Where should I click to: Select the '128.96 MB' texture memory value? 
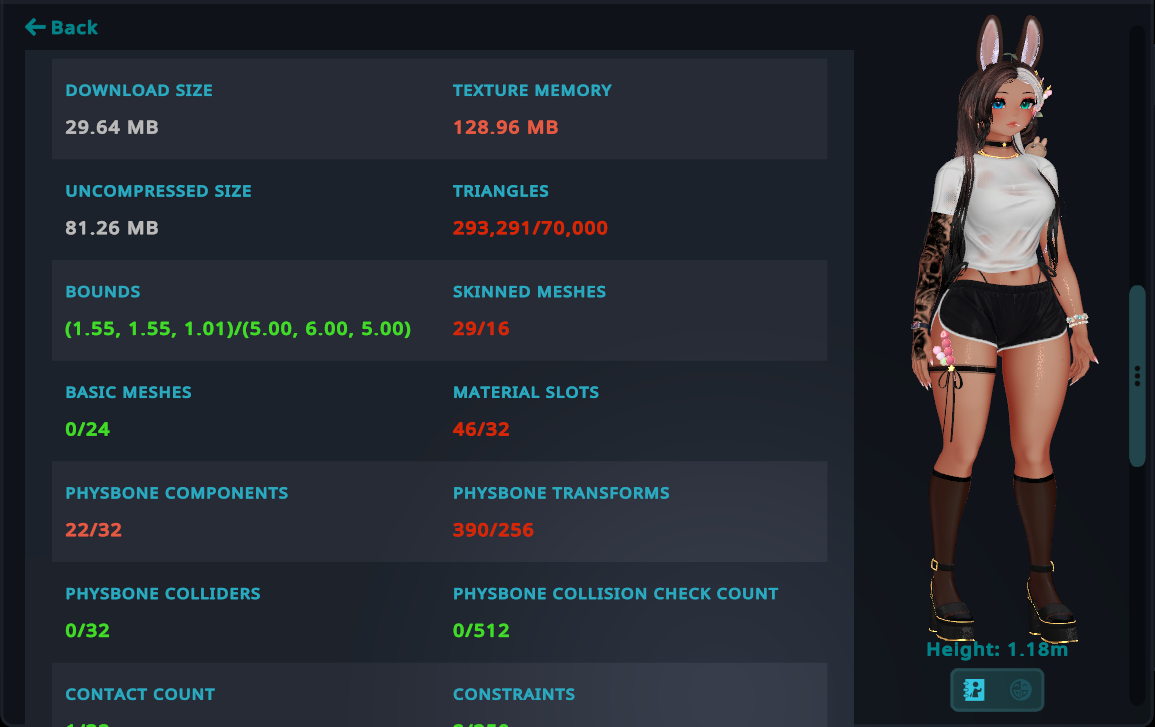(506, 127)
